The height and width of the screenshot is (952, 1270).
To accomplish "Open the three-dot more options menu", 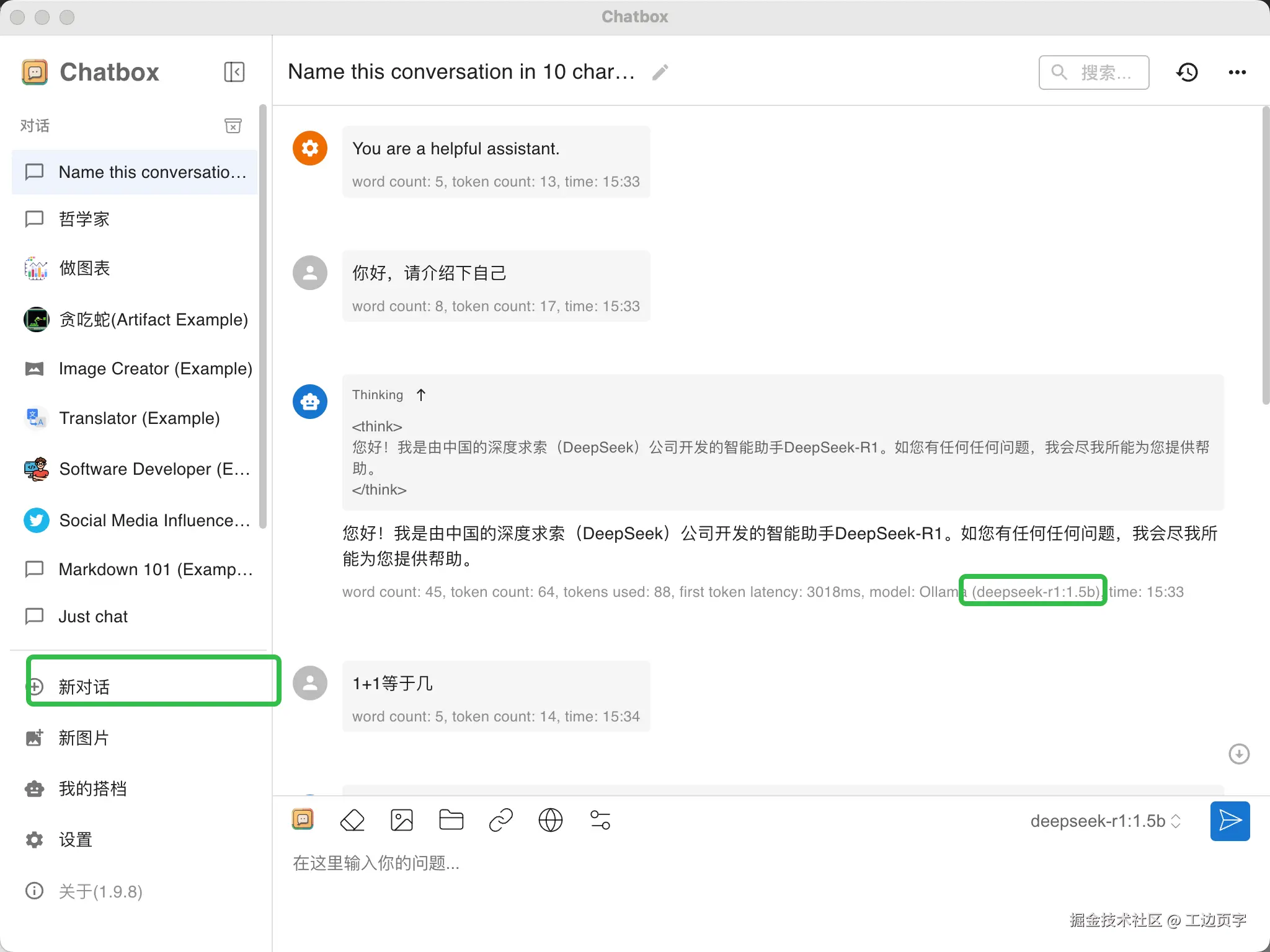I will (x=1237, y=73).
